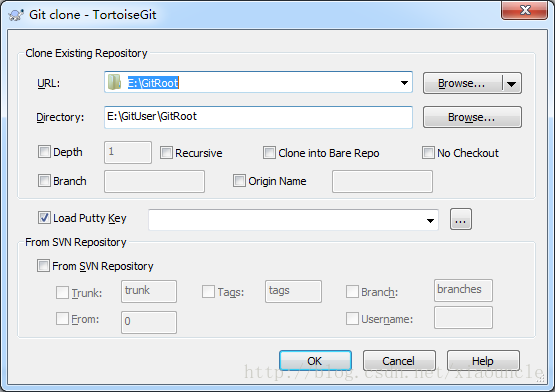Click the Depth value field
Screen dimensions: 555x392
tap(128, 152)
